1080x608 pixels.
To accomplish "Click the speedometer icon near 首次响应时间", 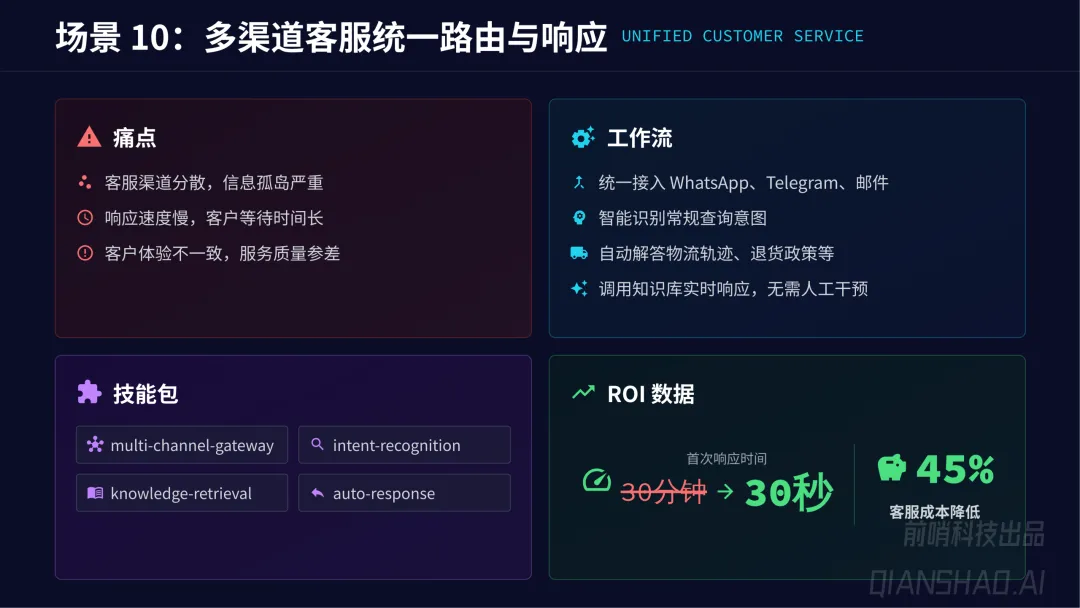I will tap(596, 480).
